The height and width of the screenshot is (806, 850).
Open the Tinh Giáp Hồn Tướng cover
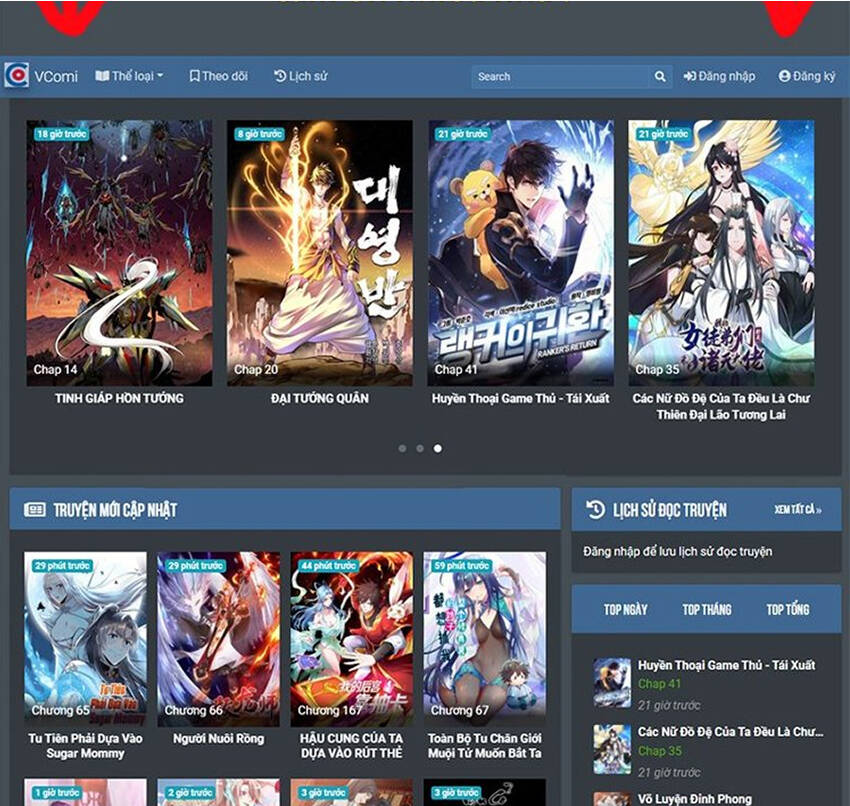pyautogui.click(x=119, y=253)
